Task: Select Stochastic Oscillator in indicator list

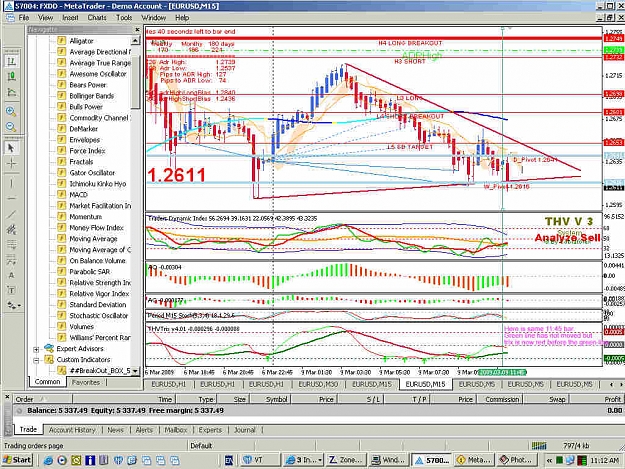Action: 99,316
